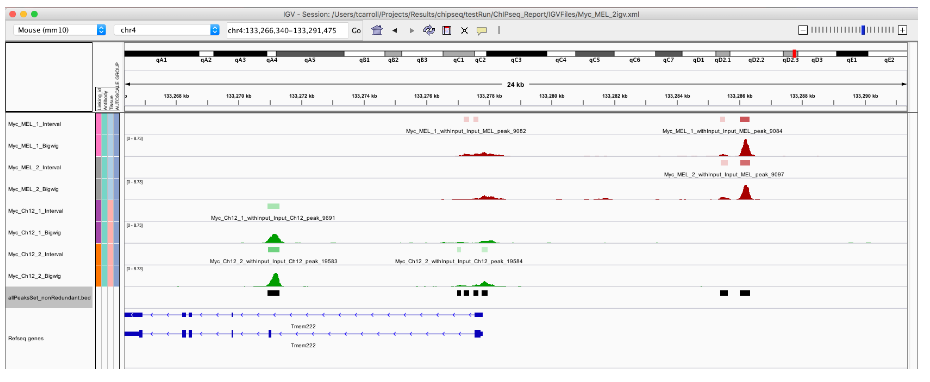
Task: Click the Home icon in the toolbar
Action: [x=376, y=30]
